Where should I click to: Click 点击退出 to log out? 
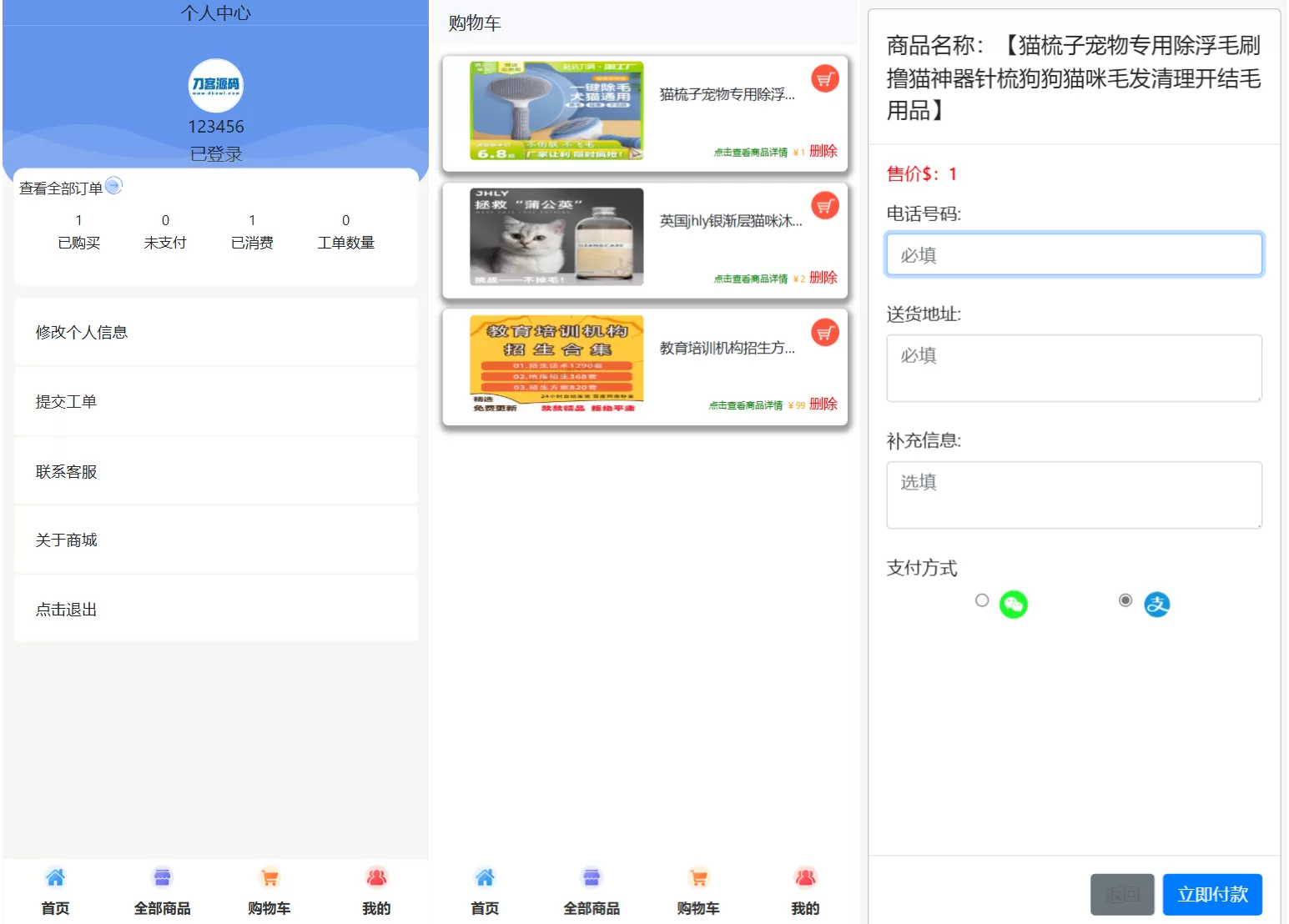pyautogui.click(x=65, y=609)
